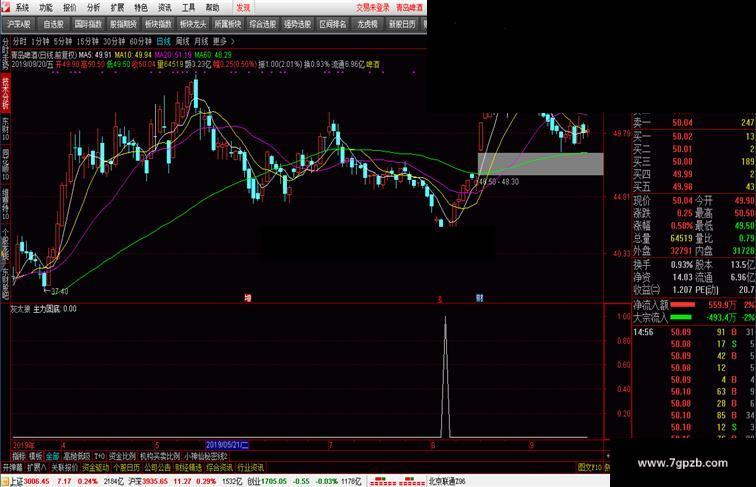Click the 新股日历 toolbar button
This screenshot has height=487, width=756.
[402, 24]
